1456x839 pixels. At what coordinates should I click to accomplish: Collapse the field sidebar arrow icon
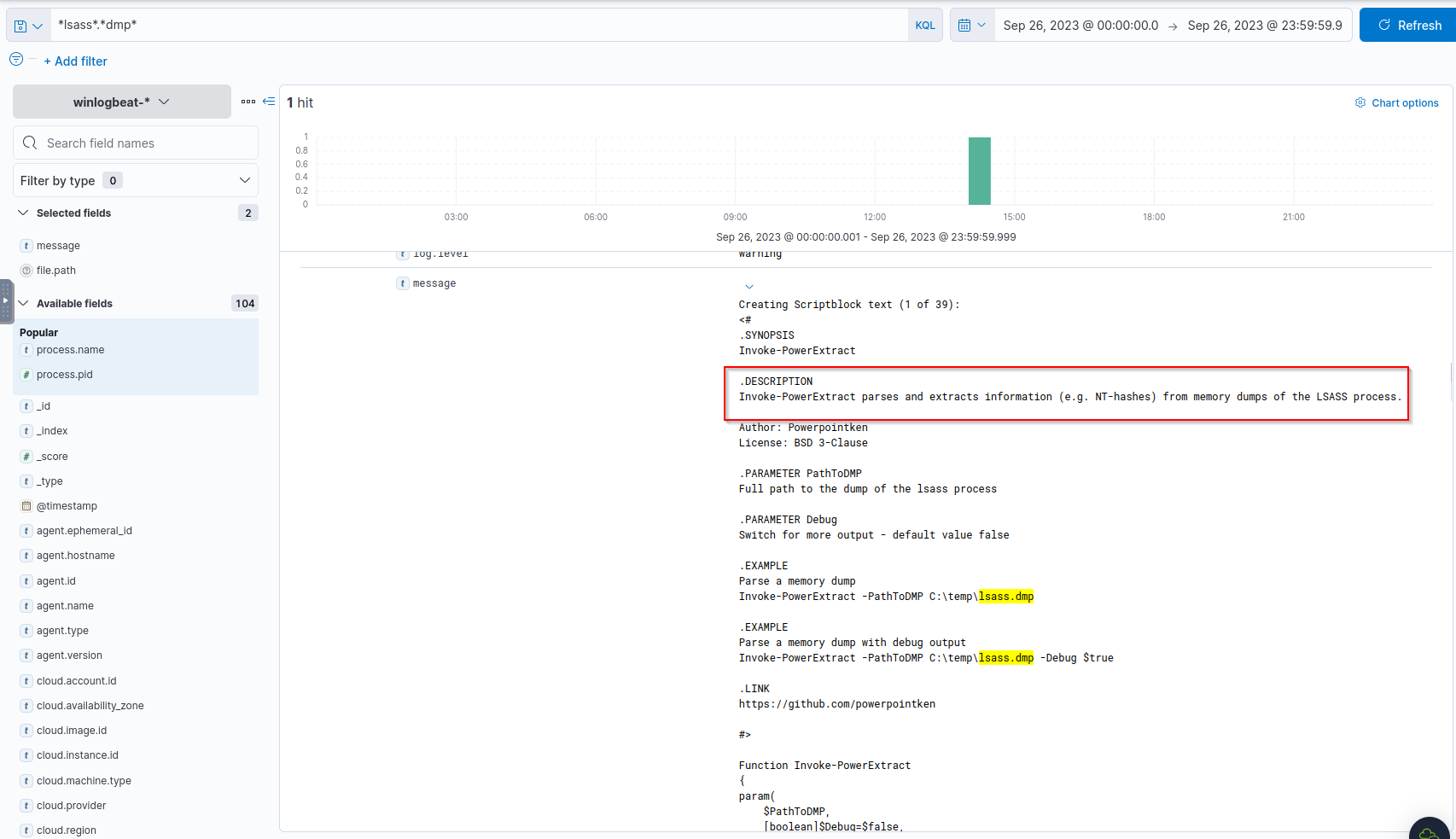269,102
